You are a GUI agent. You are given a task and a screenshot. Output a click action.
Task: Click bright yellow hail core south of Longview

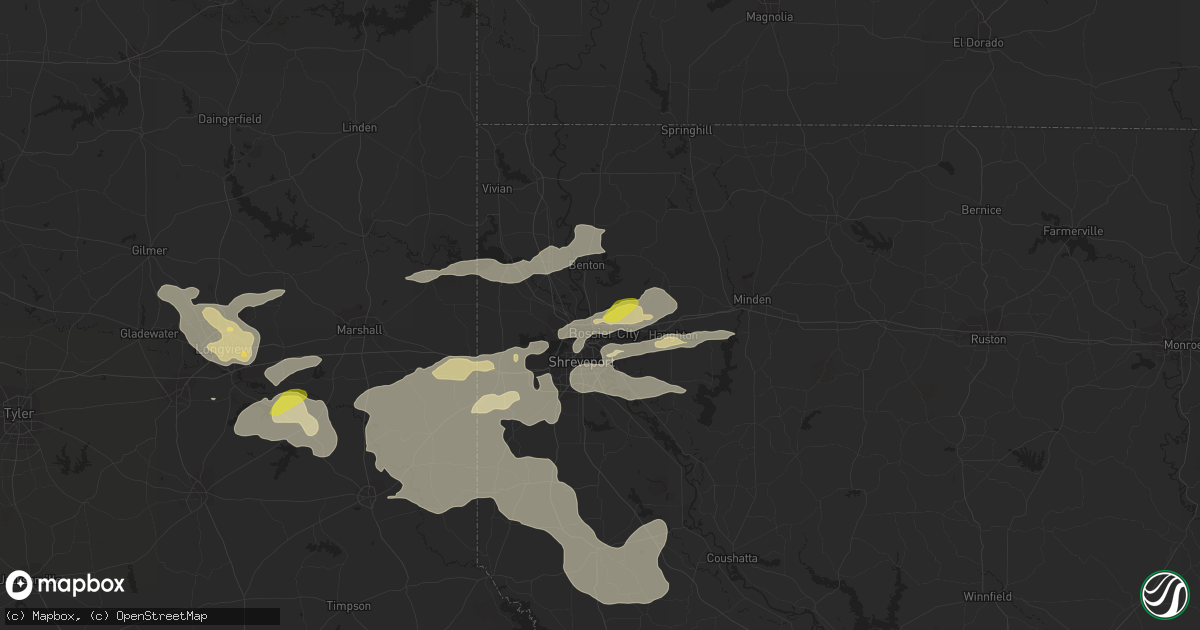(x=289, y=403)
